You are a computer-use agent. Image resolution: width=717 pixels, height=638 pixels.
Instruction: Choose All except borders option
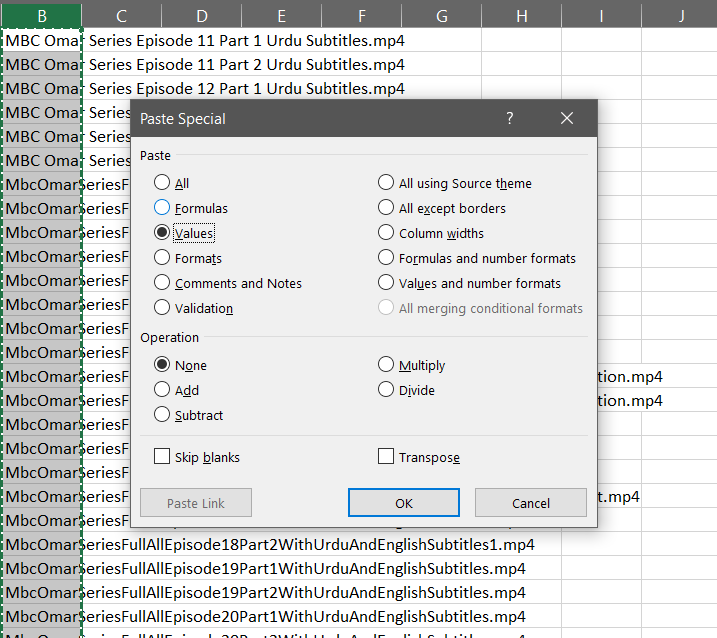[x=386, y=208]
